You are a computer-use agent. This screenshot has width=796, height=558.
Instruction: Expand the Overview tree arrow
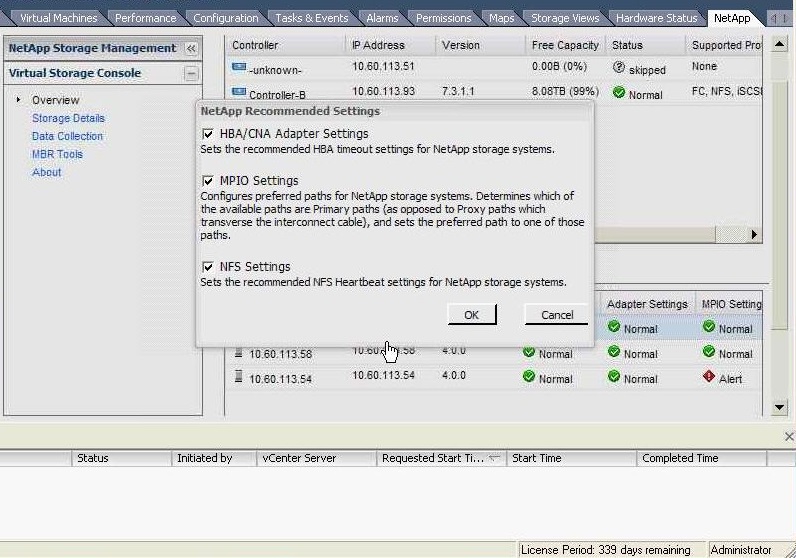[x=18, y=100]
